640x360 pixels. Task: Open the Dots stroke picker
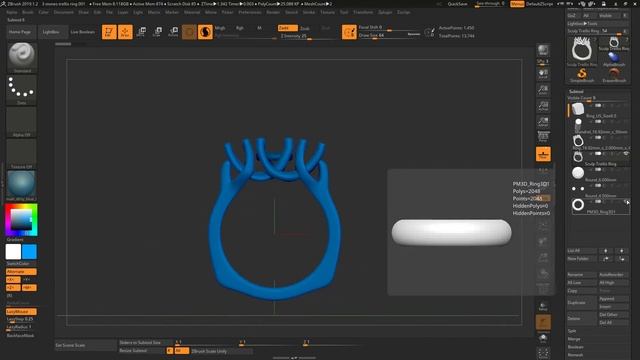tap(21, 89)
